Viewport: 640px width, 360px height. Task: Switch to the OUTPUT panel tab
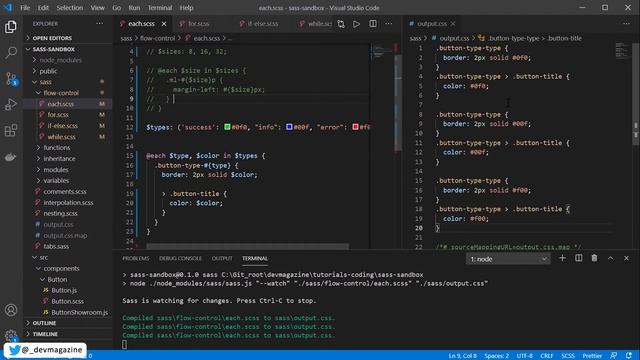coord(222,258)
